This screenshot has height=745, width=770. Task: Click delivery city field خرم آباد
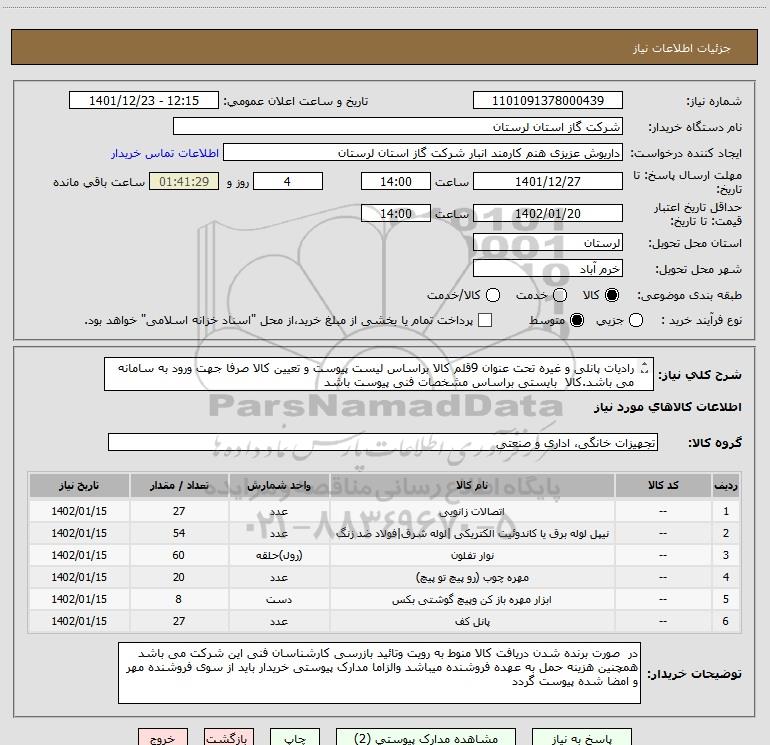(548, 269)
